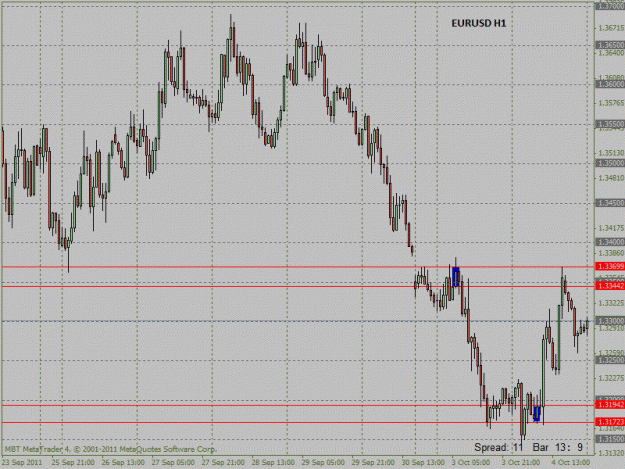Click the 23 Sep 2011 date label

click(22, 463)
